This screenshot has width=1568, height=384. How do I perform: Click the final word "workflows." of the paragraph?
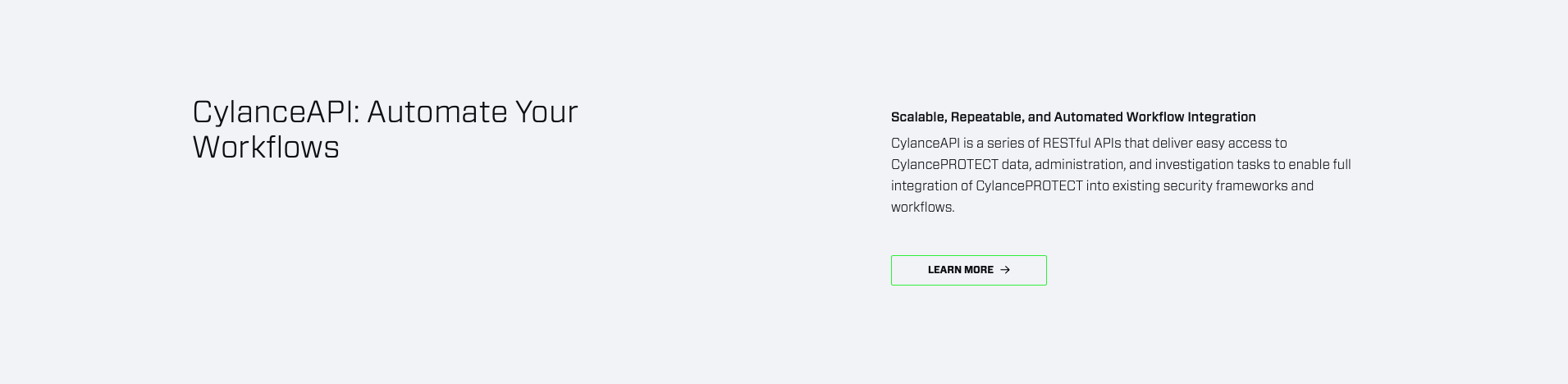(923, 208)
